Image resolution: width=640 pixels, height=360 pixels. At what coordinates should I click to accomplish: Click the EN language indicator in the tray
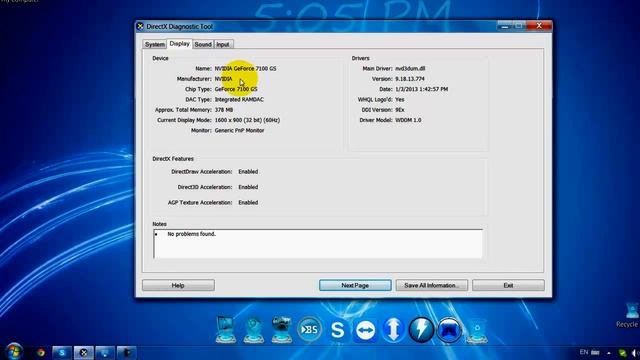[x=584, y=352]
